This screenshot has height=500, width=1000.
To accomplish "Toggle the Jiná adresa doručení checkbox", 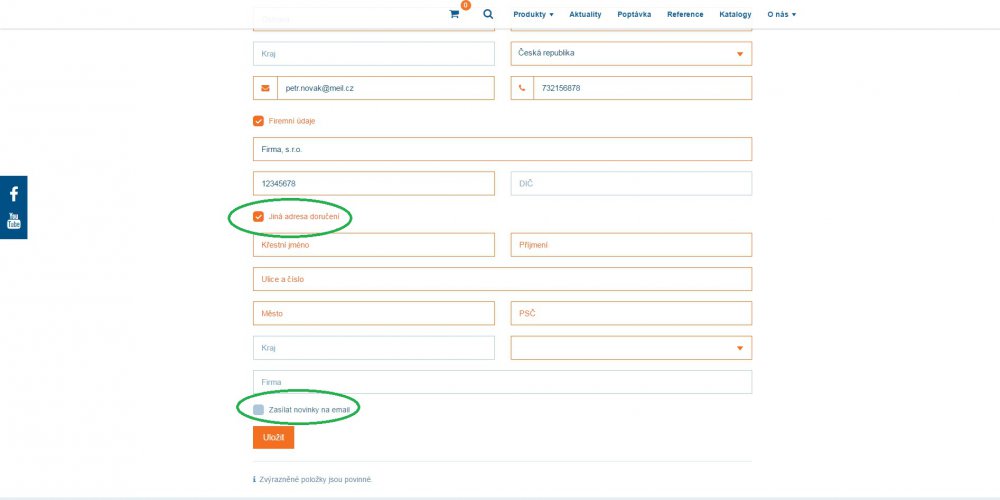I will click(258, 217).
